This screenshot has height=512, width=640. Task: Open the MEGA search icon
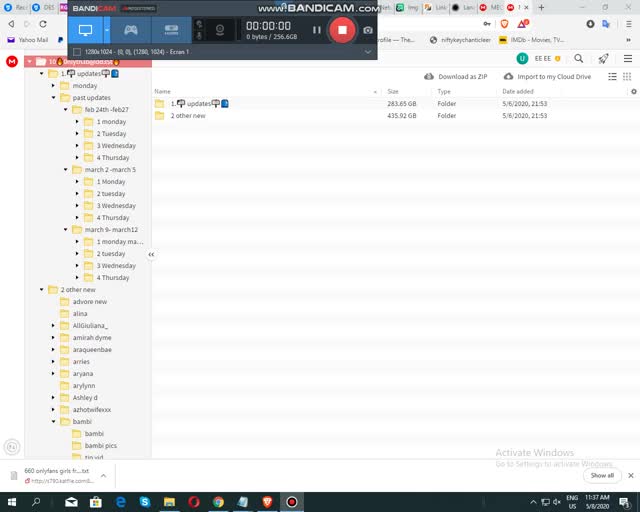[x=578, y=58]
